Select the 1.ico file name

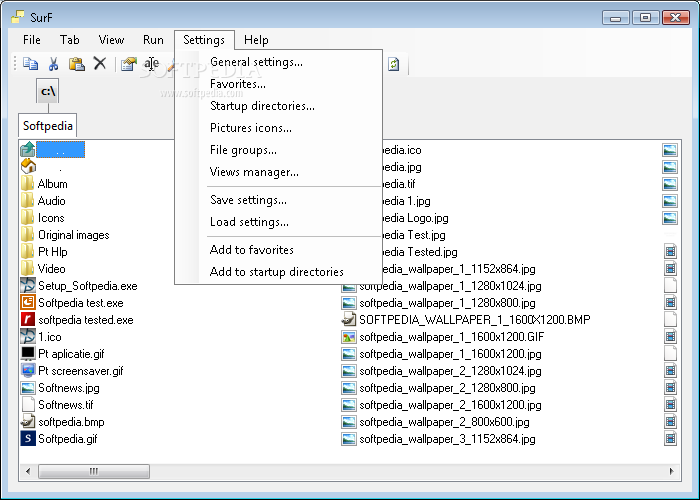tap(50, 337)
